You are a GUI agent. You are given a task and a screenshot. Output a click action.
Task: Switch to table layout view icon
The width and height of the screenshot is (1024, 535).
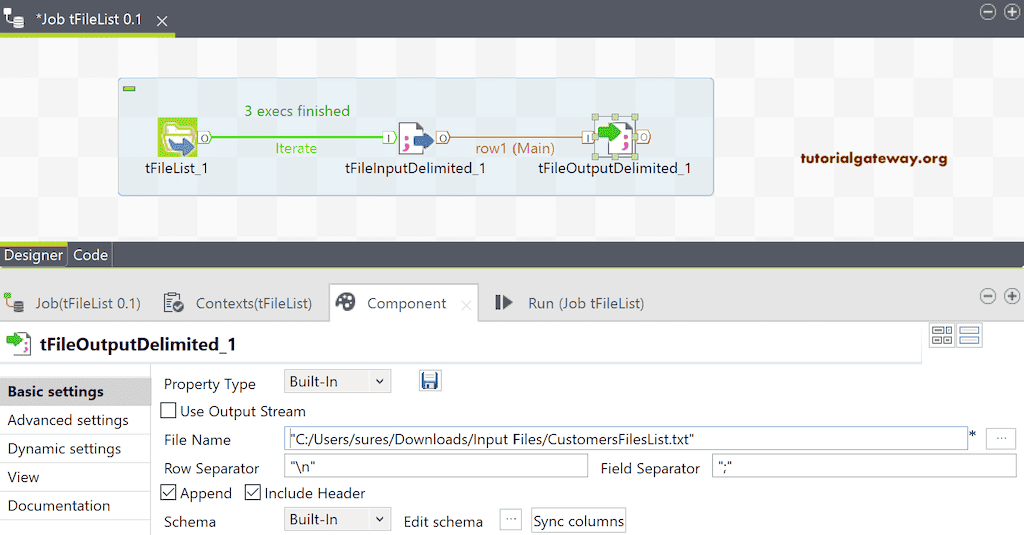click(942, 335)
